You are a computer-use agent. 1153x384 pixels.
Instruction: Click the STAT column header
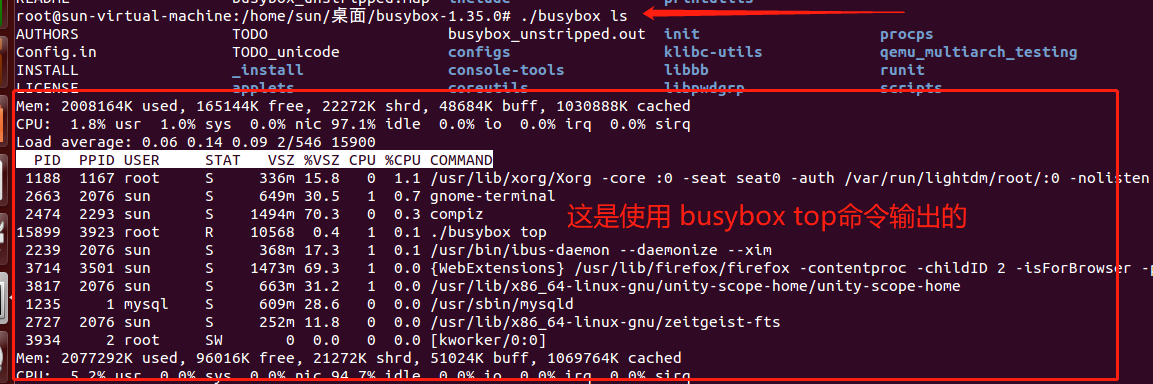223,160
